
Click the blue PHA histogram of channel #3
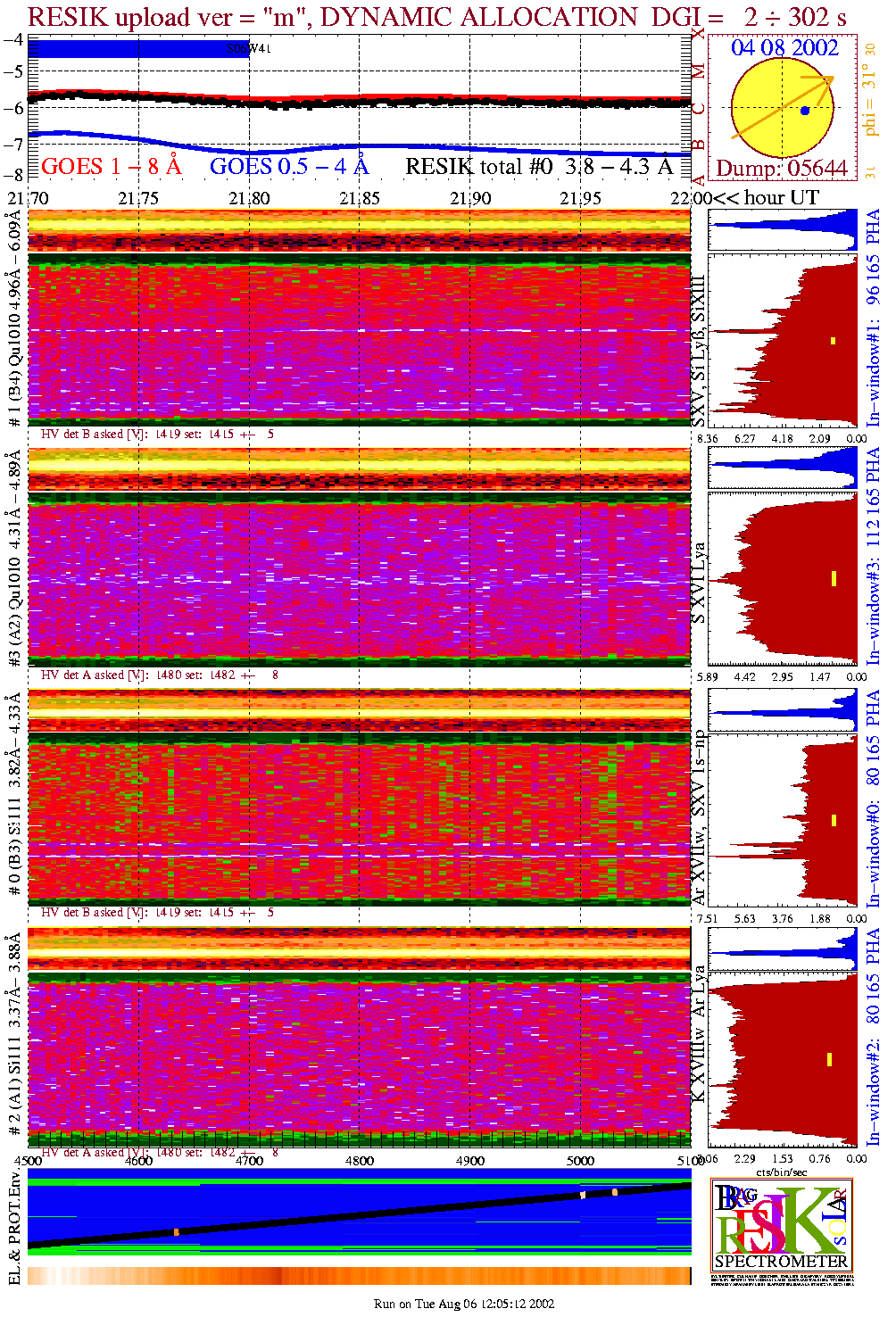[x=783, y=468]
